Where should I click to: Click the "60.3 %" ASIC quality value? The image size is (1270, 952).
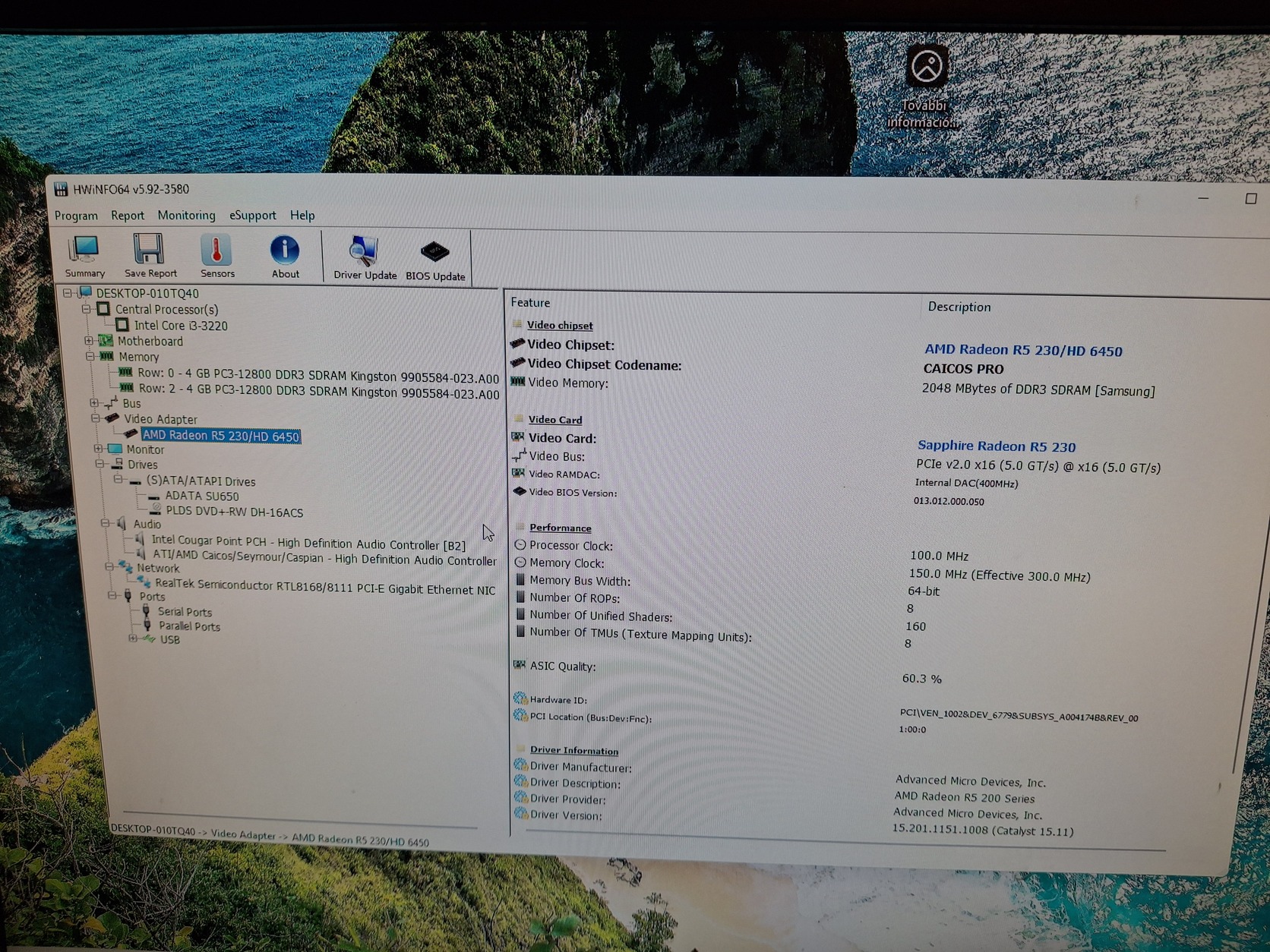tap(922, 678)
